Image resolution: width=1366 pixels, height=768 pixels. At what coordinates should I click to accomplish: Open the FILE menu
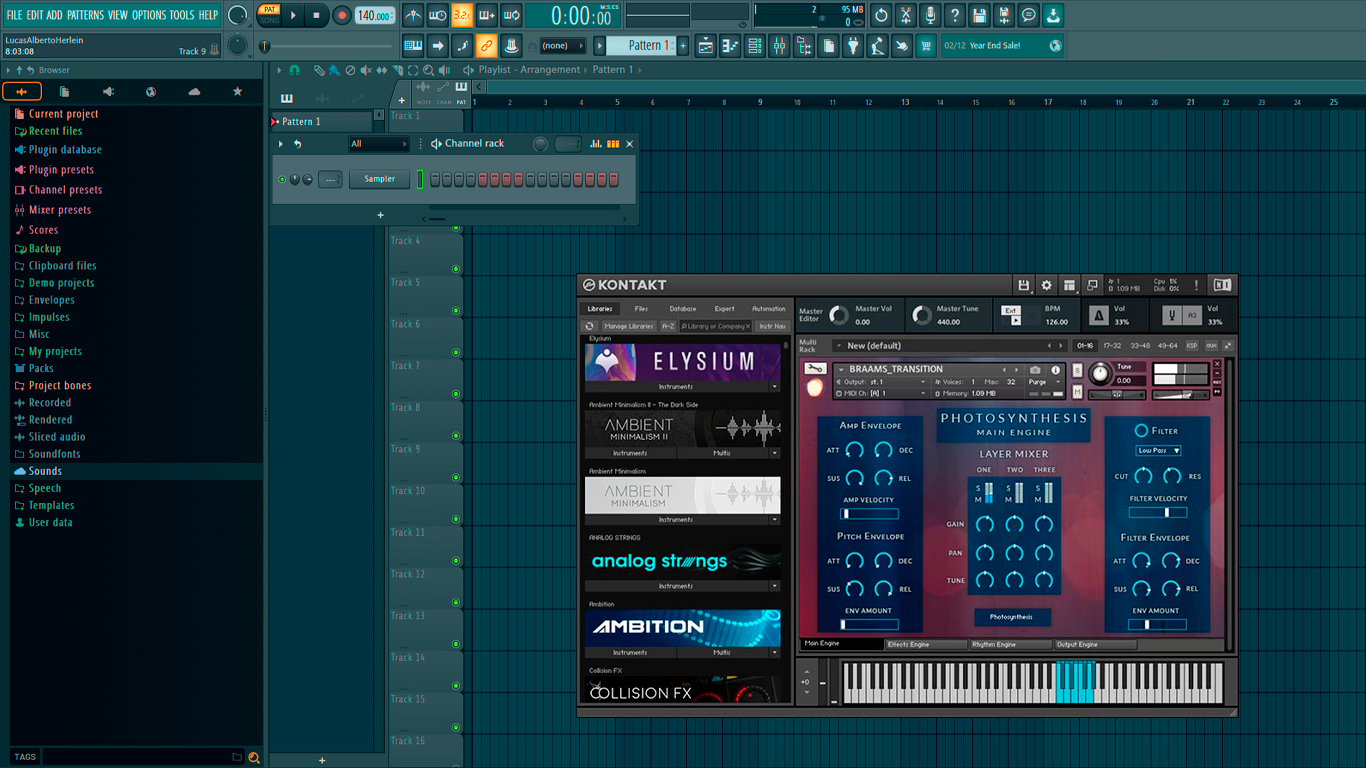coord(14,15)
